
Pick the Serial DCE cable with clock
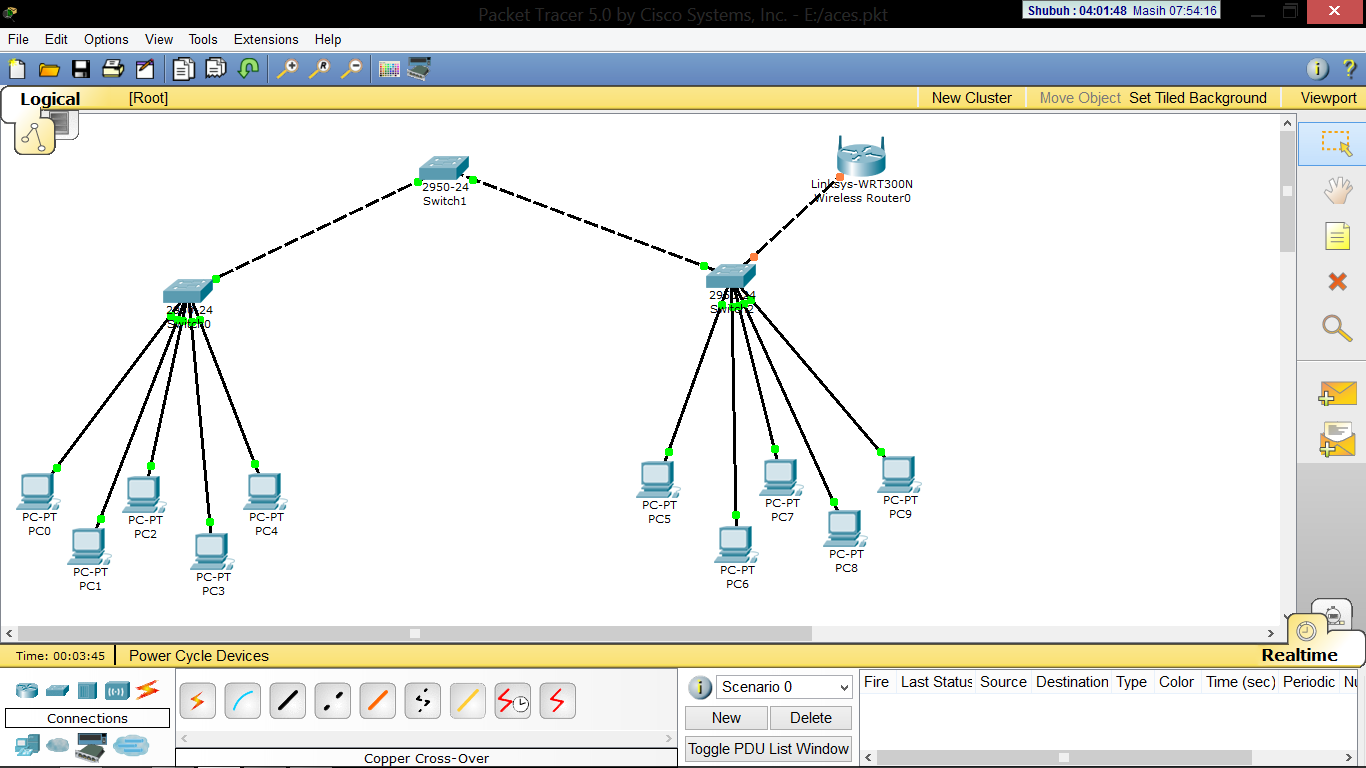point(512,701)
